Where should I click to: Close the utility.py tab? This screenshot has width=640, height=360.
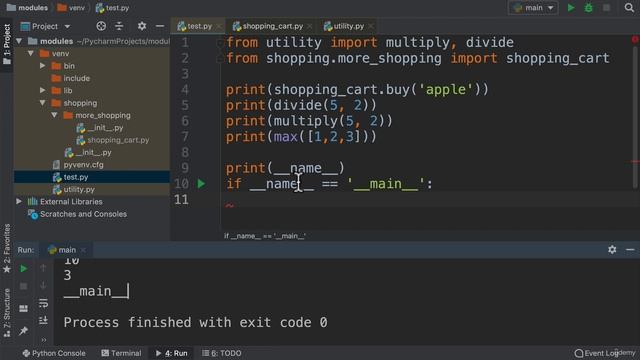[371, 27]
